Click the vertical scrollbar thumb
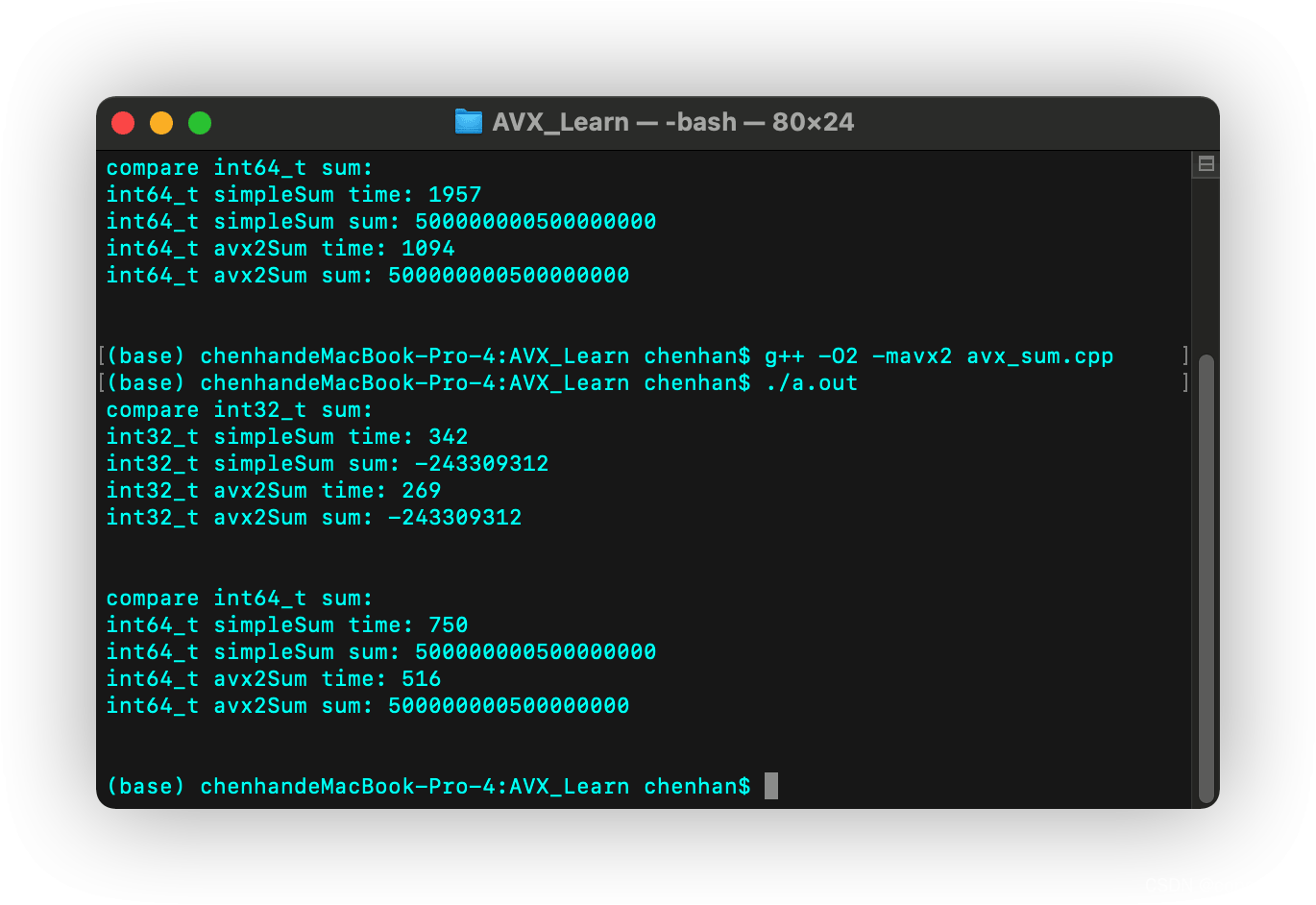 coord(1206,576)
